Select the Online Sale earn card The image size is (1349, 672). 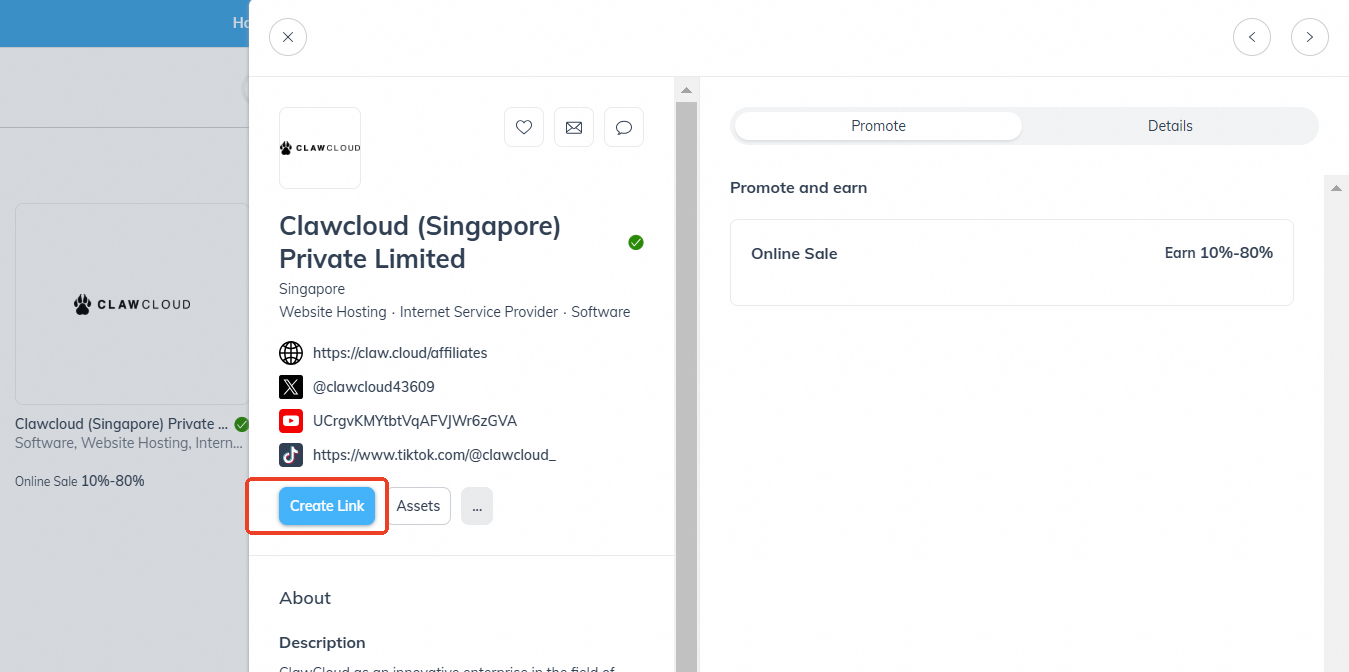1011,262
